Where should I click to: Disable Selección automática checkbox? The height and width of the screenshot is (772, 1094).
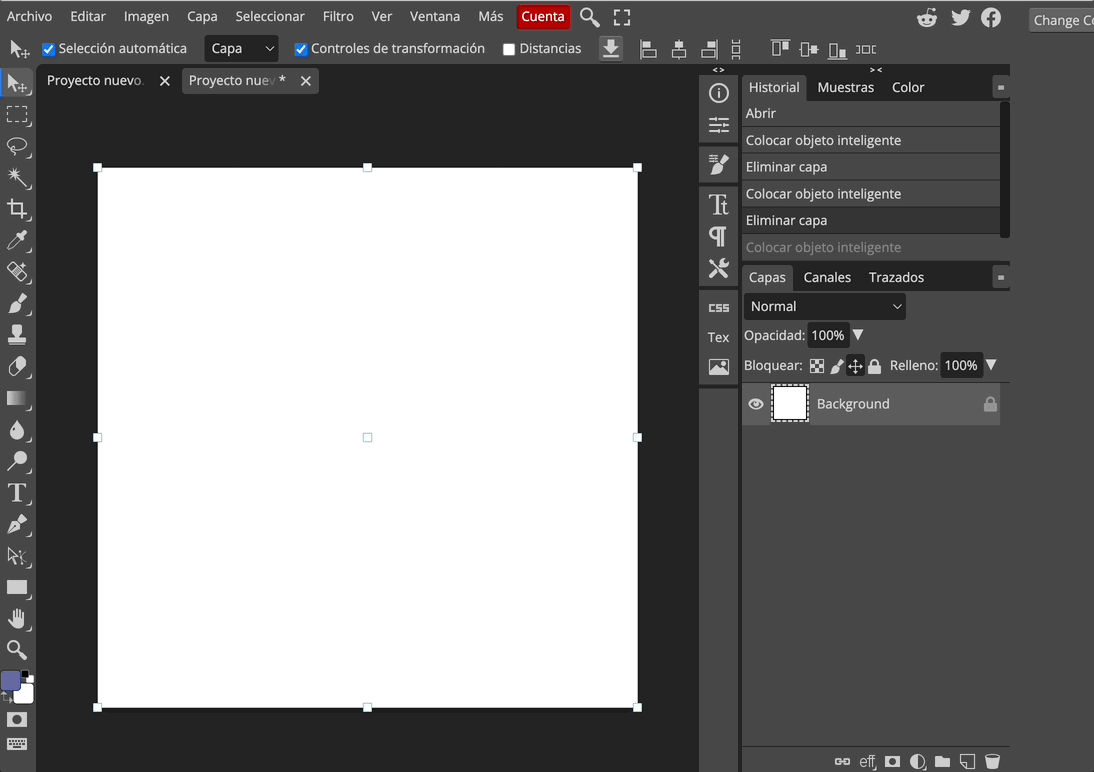49,48
